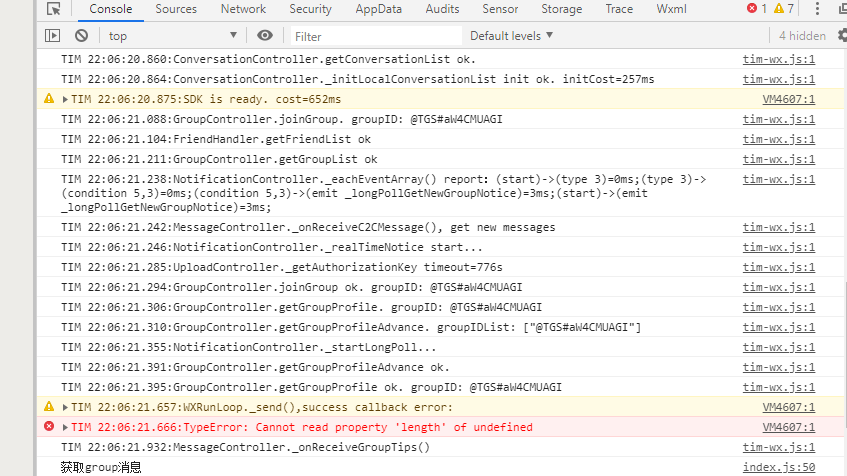Expand the TypeError length of undefined entry
This screenshot has height=476, width=847.
(65, 427)
